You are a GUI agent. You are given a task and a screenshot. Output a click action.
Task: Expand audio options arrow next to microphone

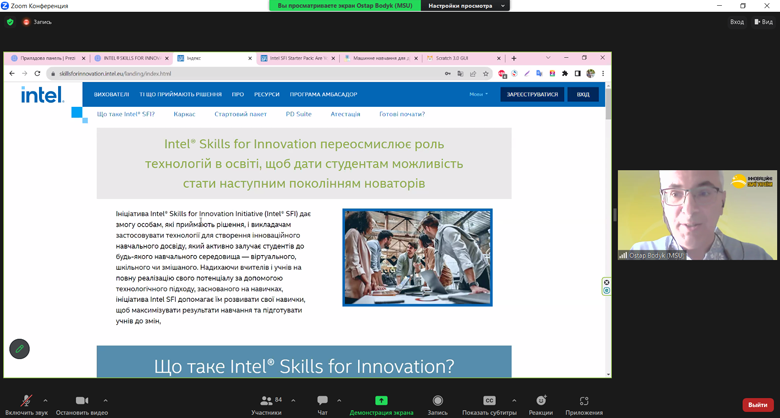[x=46, y=400]
